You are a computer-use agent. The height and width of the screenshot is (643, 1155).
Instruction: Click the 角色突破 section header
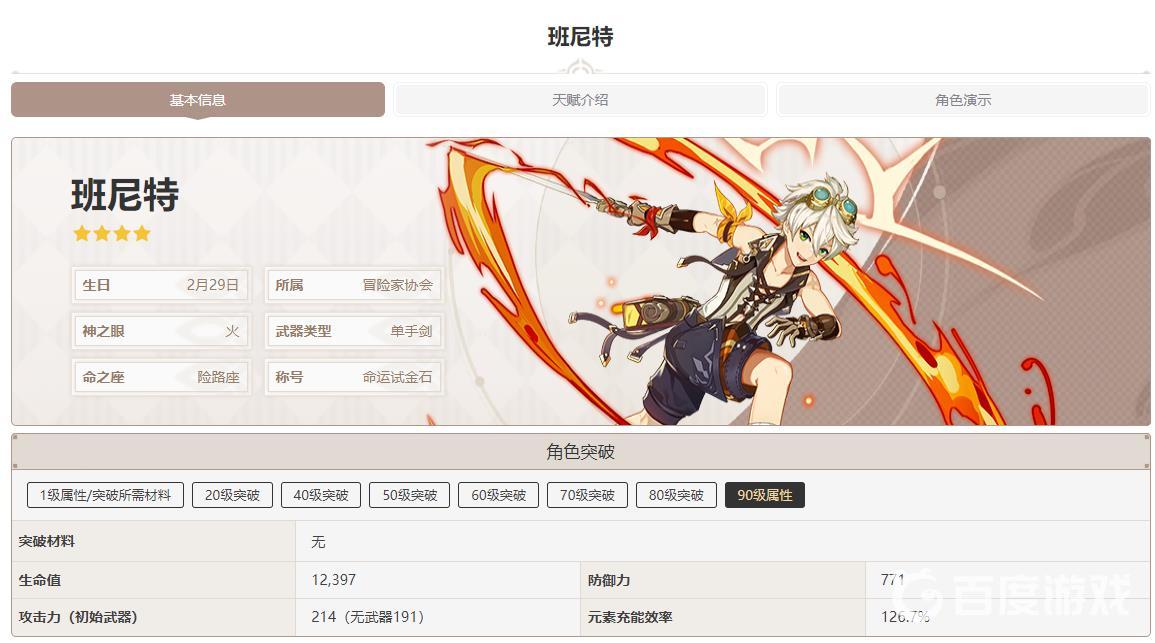[x=580, y=451]
